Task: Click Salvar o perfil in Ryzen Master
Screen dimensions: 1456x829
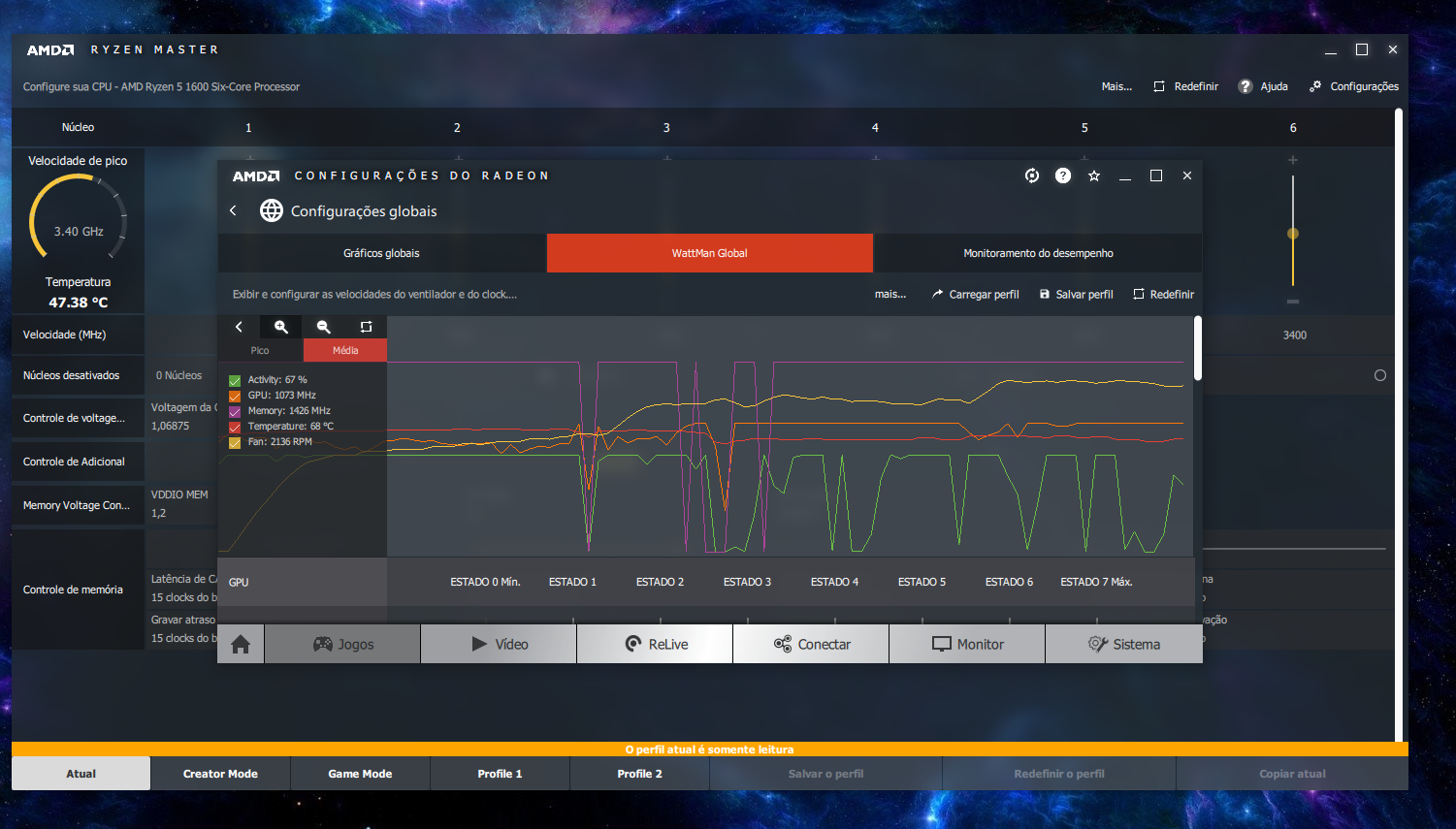Action: tap(825, 774)
